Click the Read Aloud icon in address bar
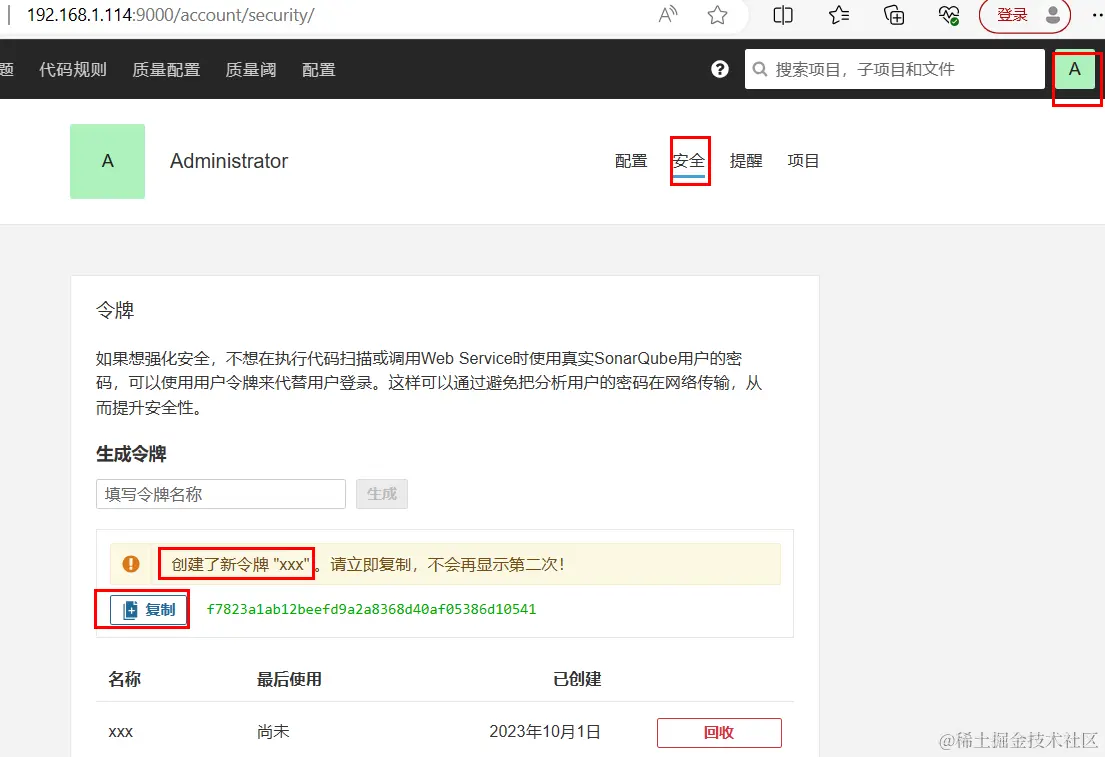The height and width of the screenshot is (757, 1105). coord(667,14)
